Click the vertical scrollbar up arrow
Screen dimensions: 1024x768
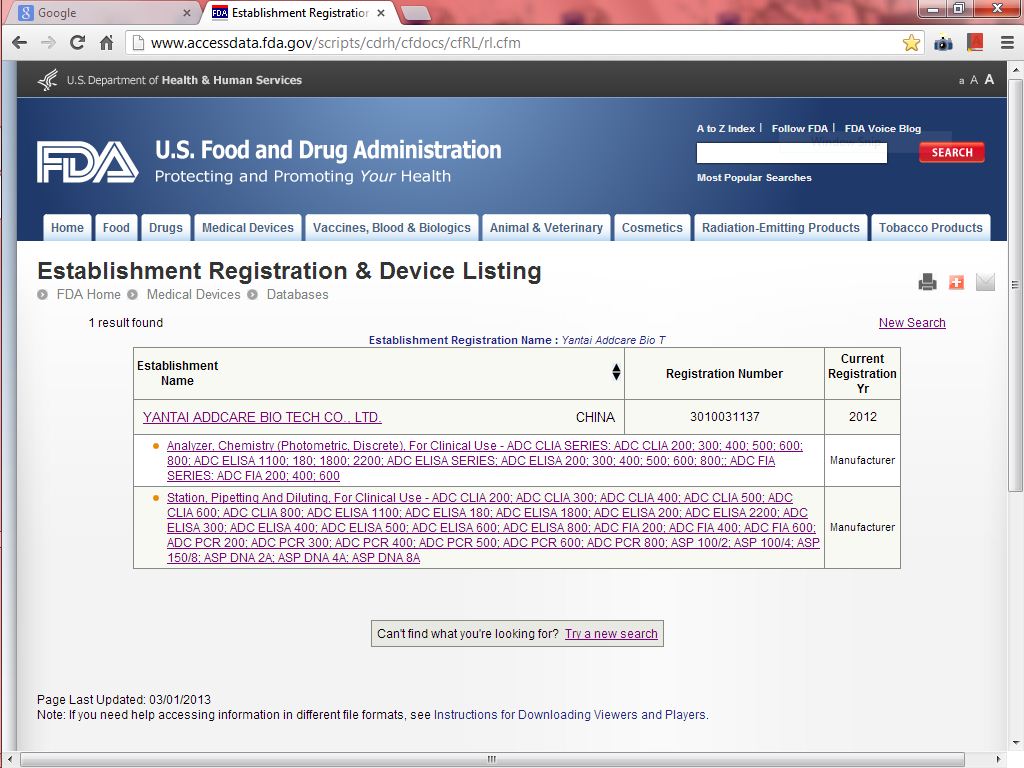pyautogui.click(x=1016, y=69)
